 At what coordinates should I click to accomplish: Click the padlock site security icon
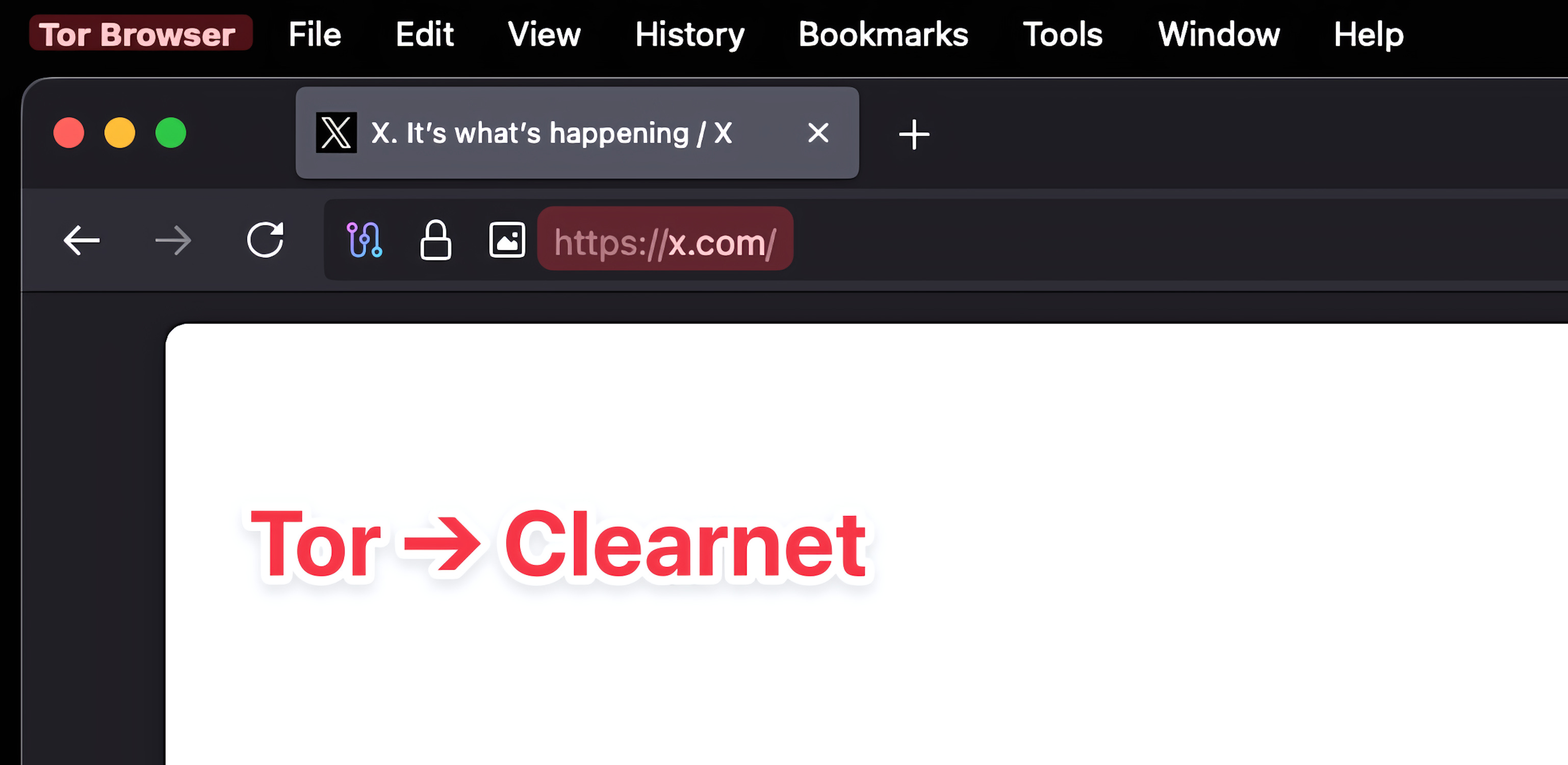435,240
